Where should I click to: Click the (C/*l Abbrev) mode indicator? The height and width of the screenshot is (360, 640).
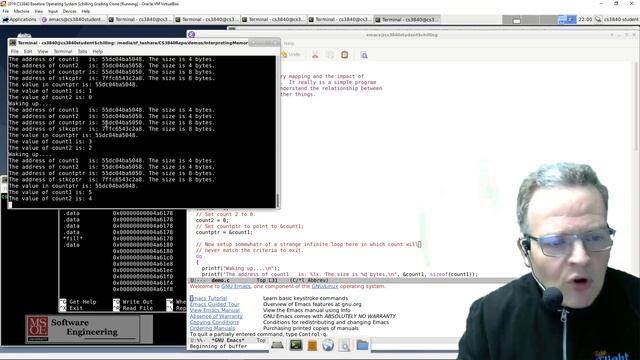(x=309, y=280)
